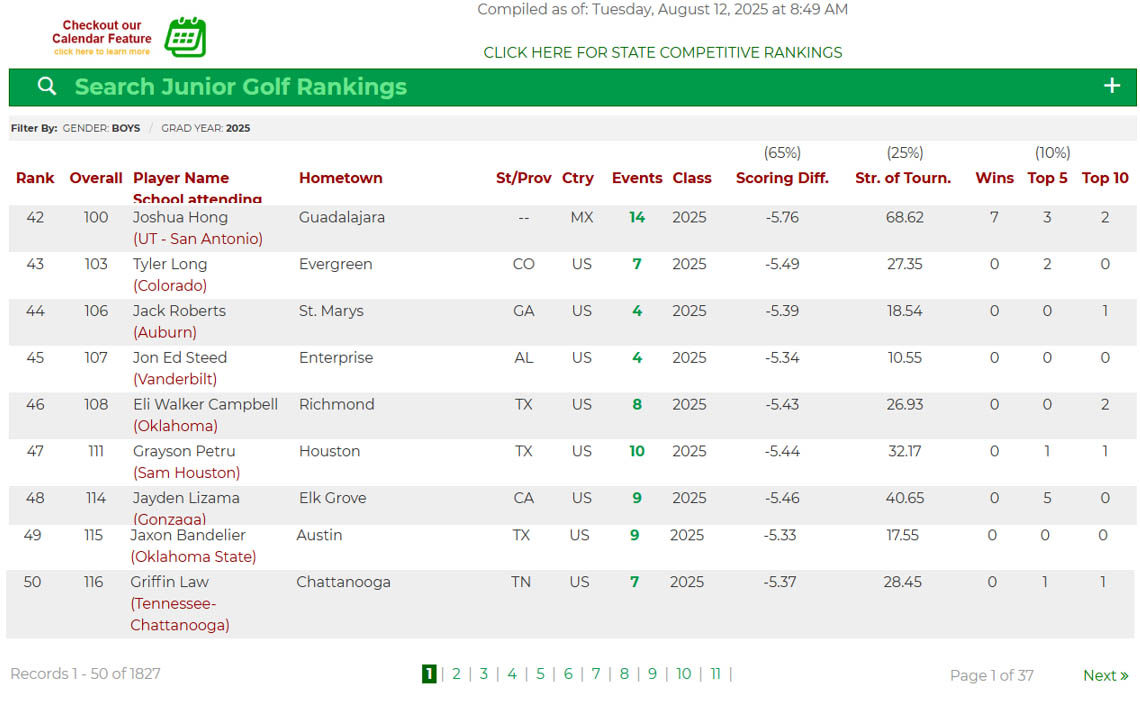
Task: Click the Search Junior Golf Rankings bar
Action: click(240, 87)
